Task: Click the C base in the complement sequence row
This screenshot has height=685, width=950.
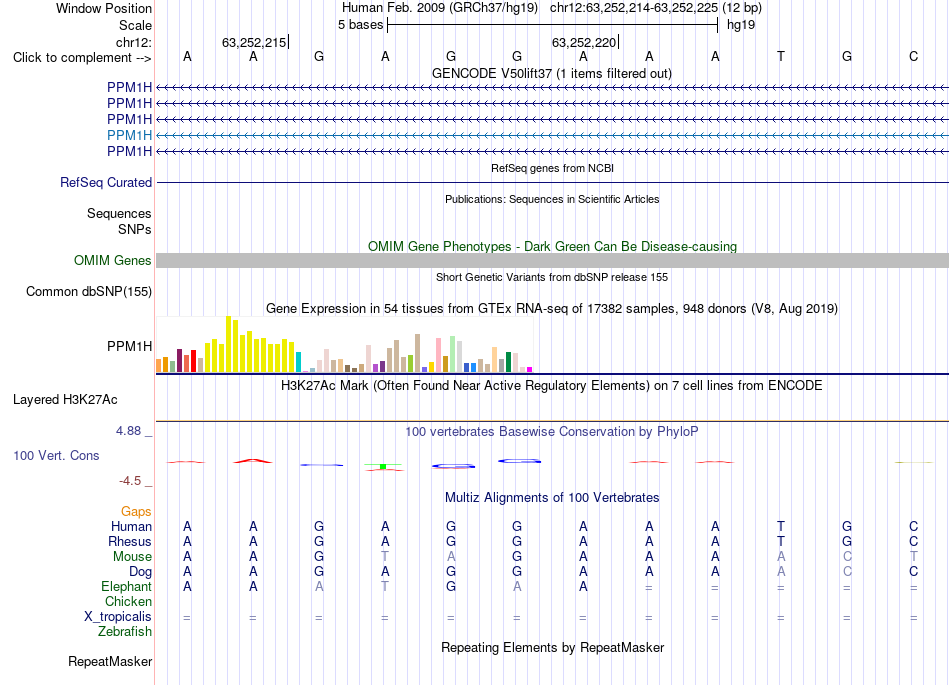Action: click(913, 56)
